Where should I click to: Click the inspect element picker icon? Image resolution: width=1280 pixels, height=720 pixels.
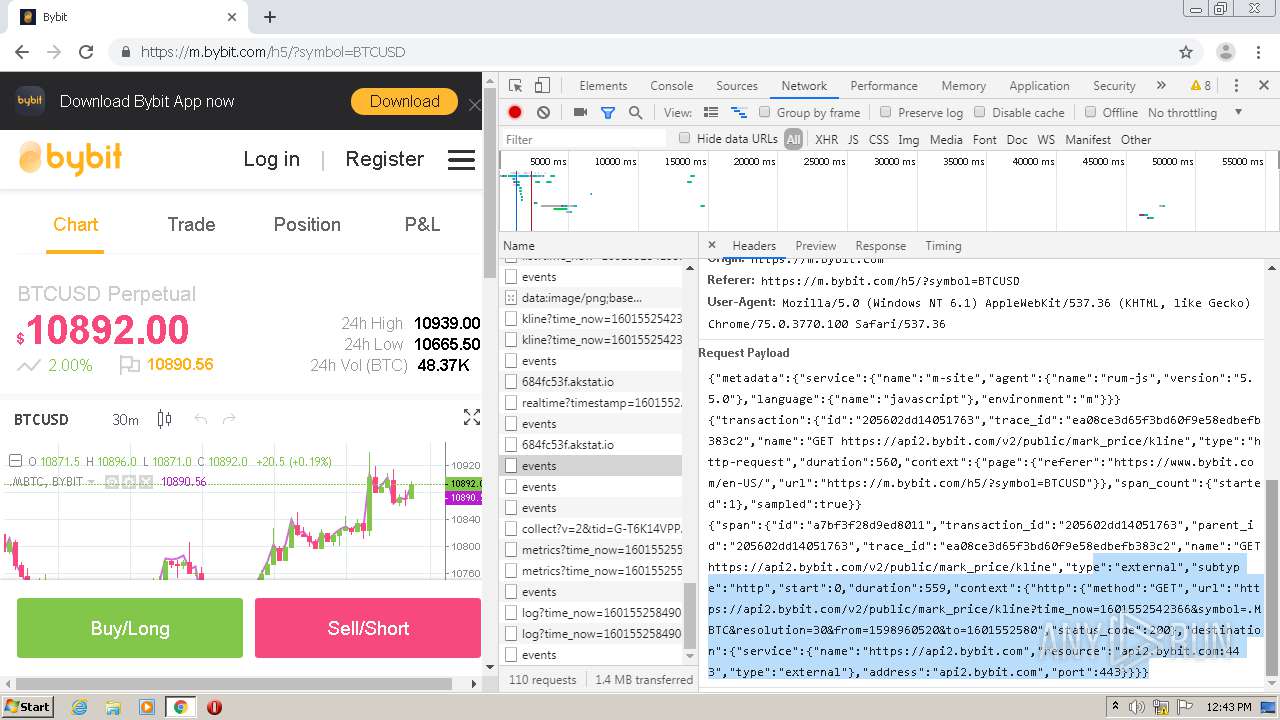point(515,86)
